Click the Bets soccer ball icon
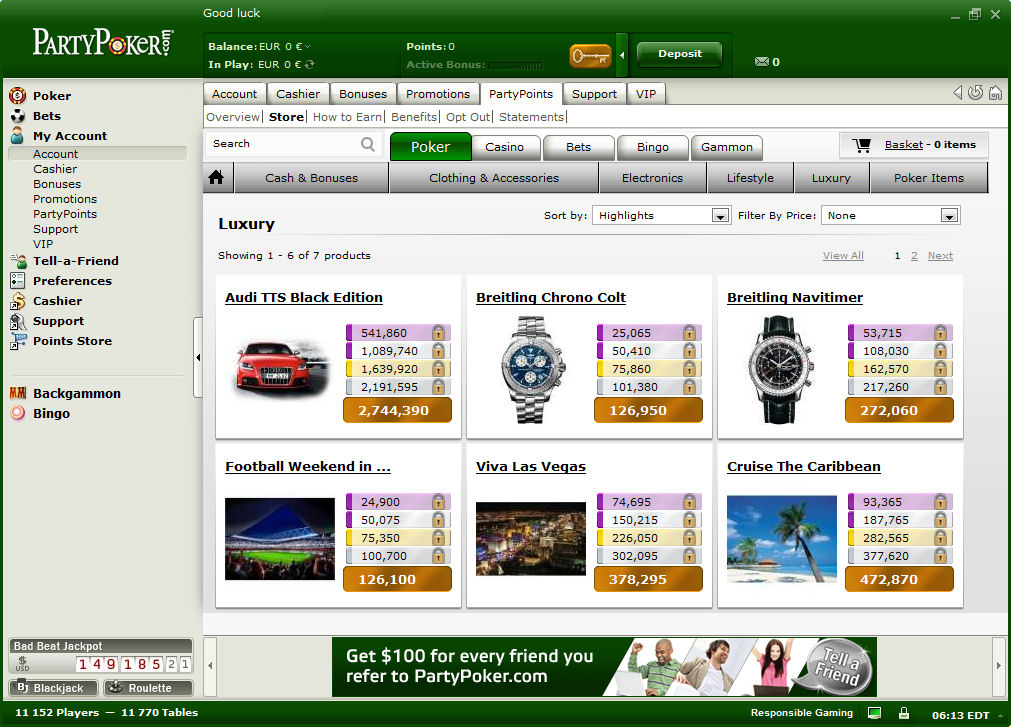The height and width of the screenshot is (727, 1011). (17, 116)
